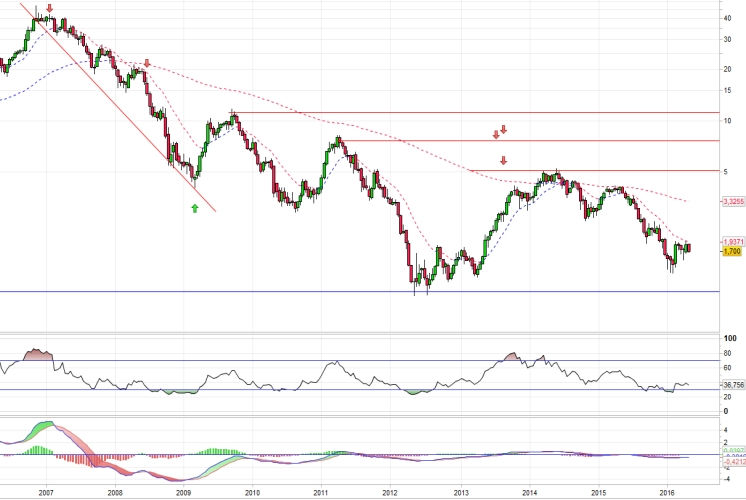This screenshot has width=746, height=500.
Task: Click the 1,9371 price label on the axis
Action: click(x=731, y=242)
